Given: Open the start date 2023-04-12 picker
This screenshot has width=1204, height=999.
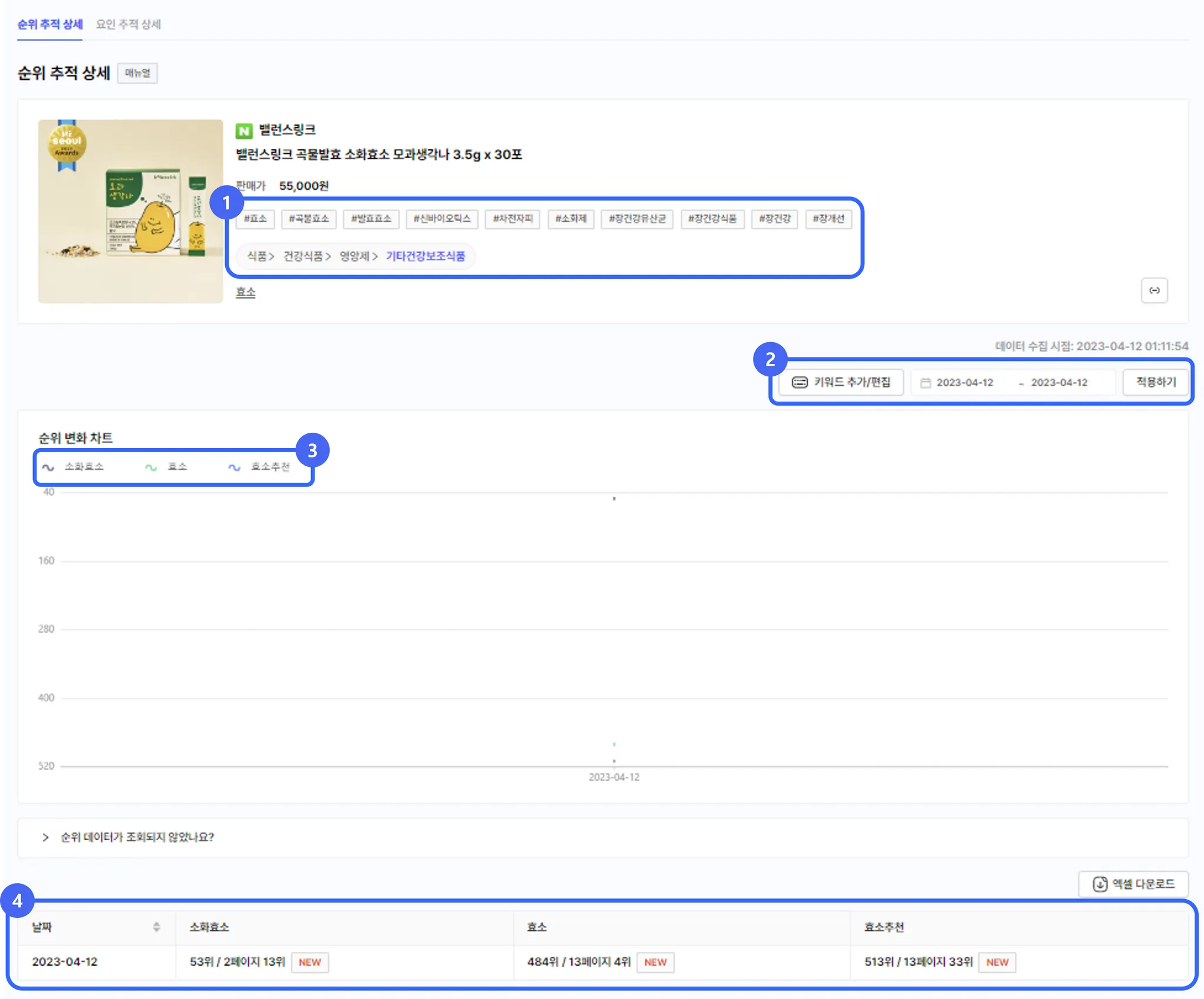Looking at the screenshot, I should [965, 383].
